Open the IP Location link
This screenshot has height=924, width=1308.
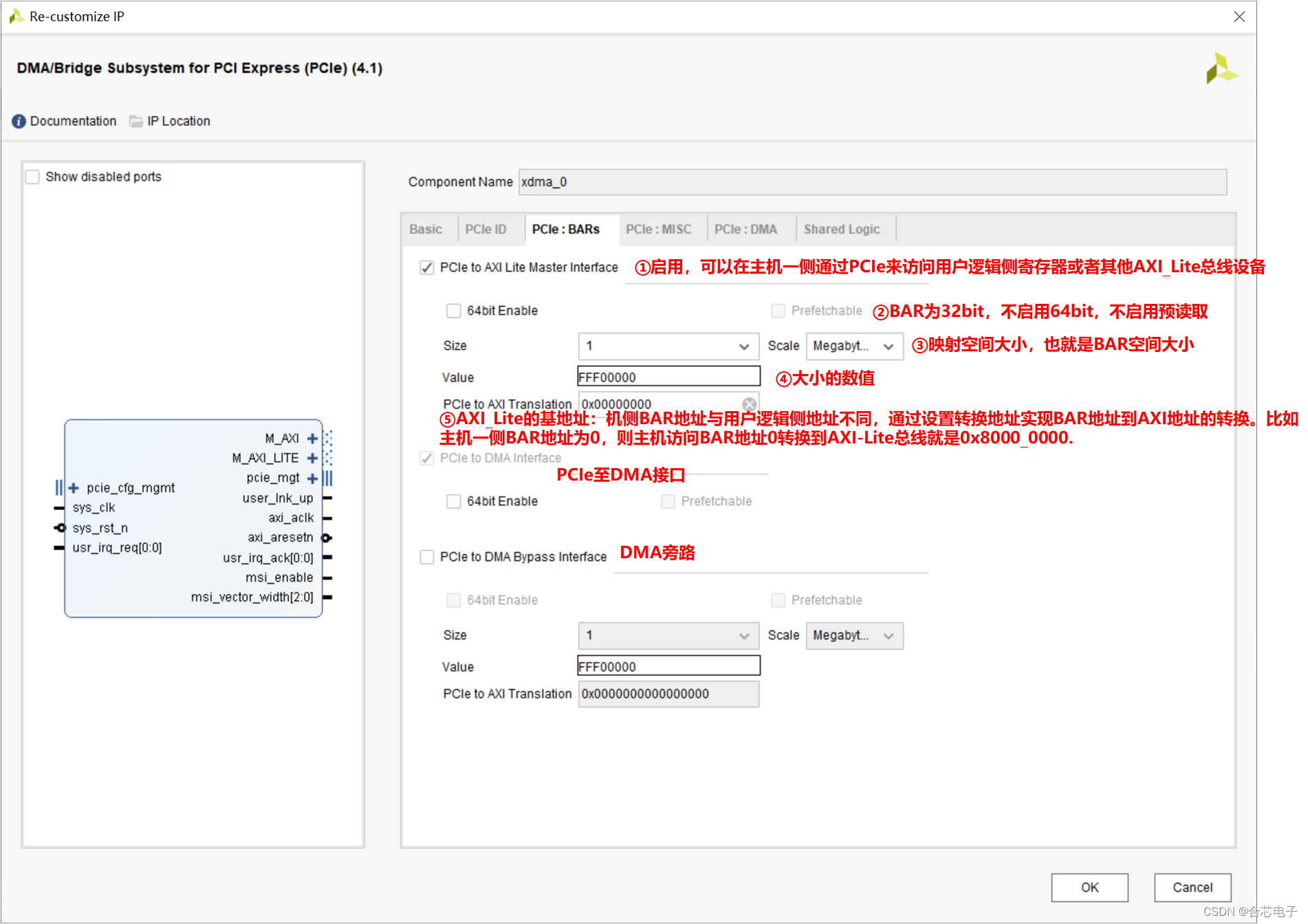click(179, 121)
